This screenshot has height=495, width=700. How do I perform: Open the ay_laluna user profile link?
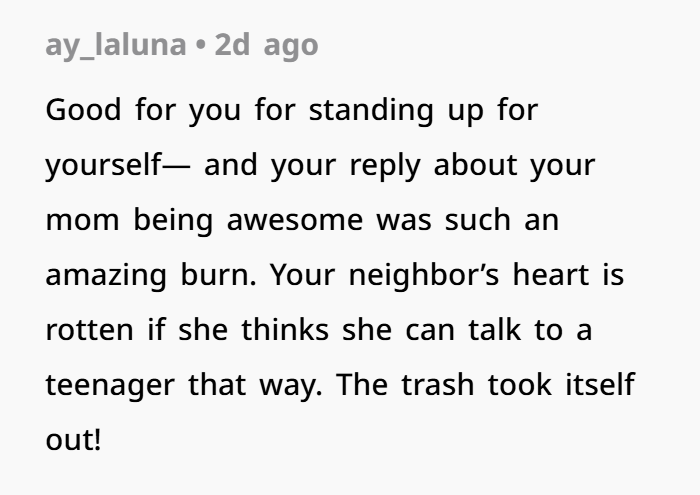[116, 46]
